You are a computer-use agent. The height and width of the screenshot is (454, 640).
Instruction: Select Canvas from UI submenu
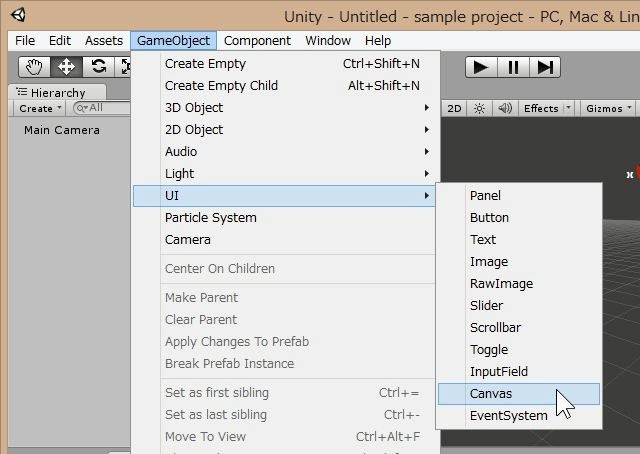click(x=519, y=394)
